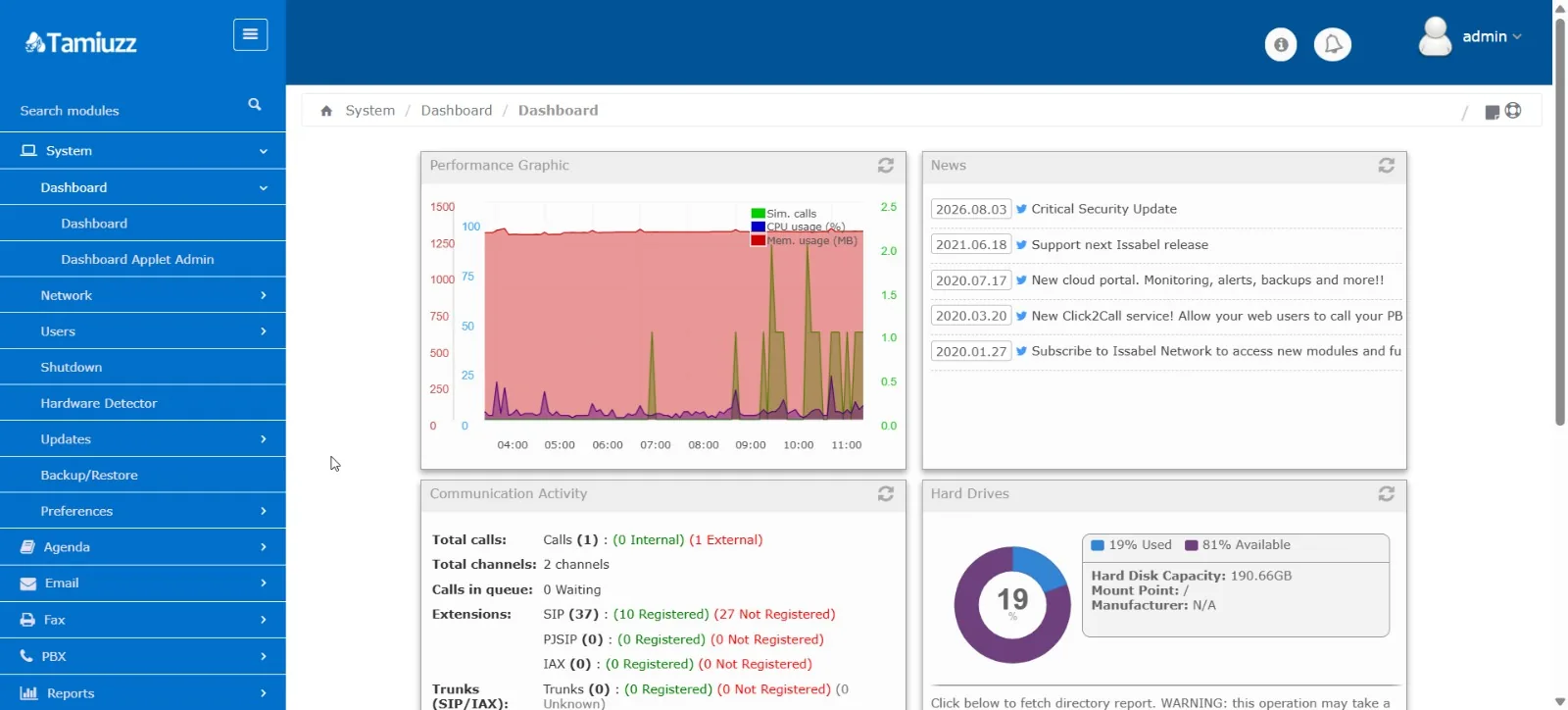Screen dimensions: 1568x710
Task: Click the Tamiuzz logo
Action: tap(80, 42)
